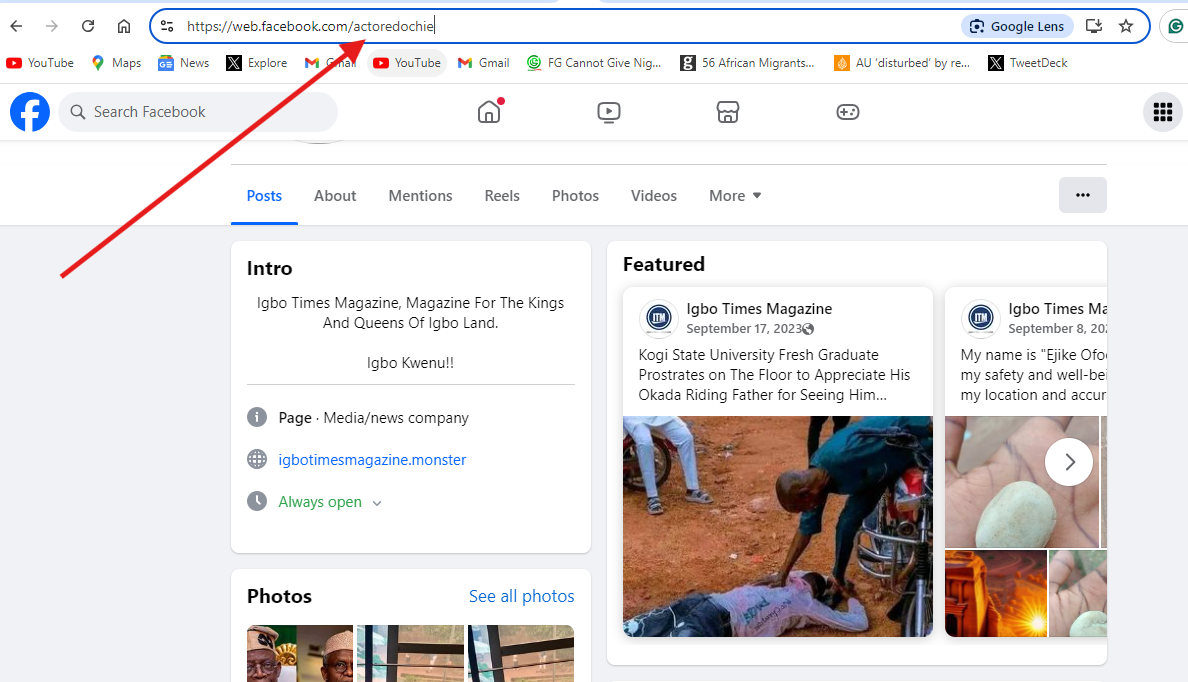Open the browser home page icon
Viewport: 1188px width, 682px height.
(x=123, y=27)
